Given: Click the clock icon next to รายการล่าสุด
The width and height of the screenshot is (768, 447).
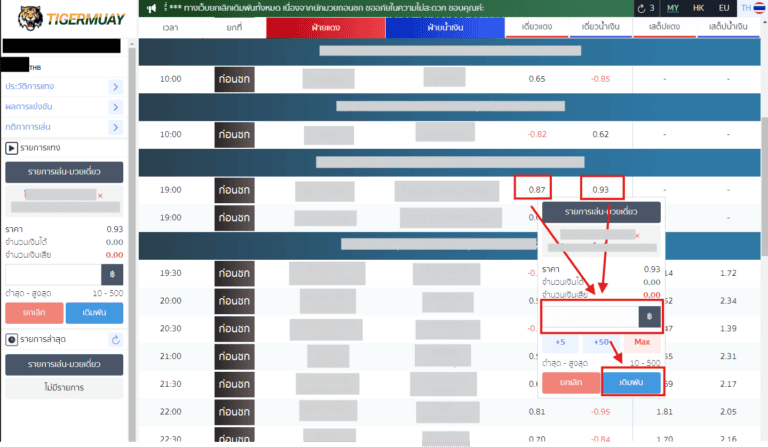Looking at the screenshot, I should [x=12, y=340].
